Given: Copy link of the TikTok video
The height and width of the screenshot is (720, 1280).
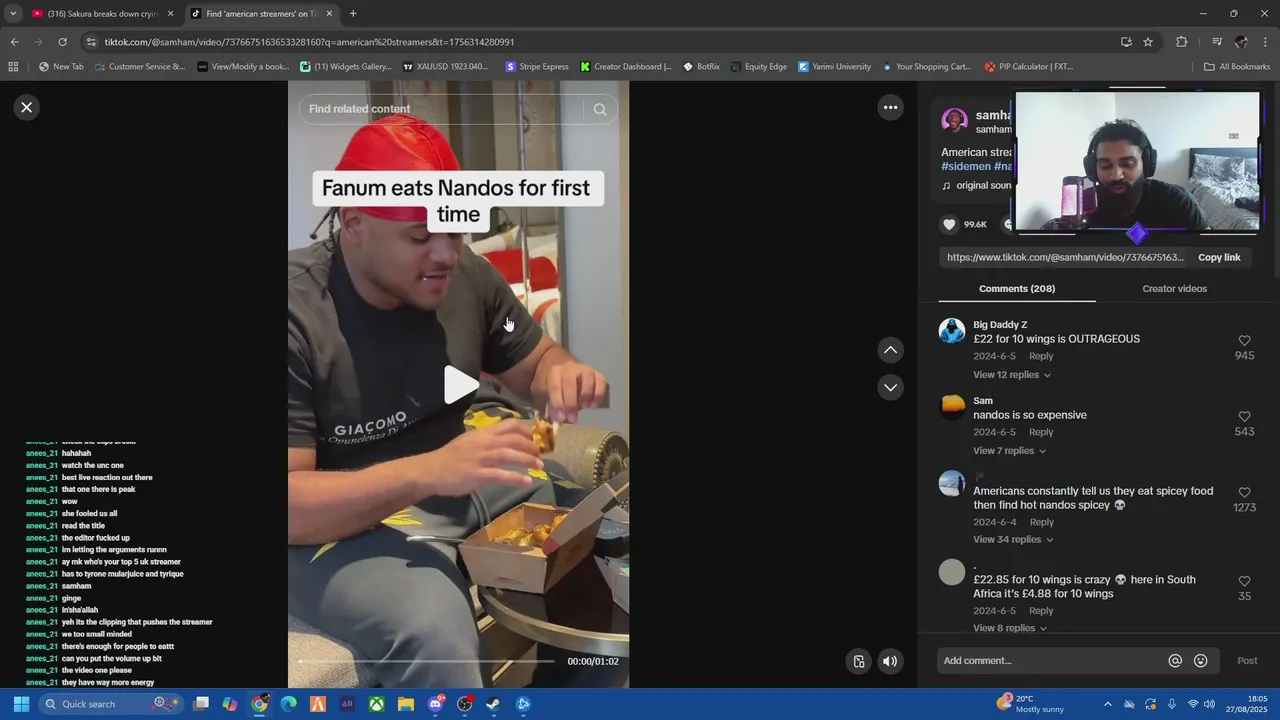Looking at the screenshot, I should [x=1219, y=257].
